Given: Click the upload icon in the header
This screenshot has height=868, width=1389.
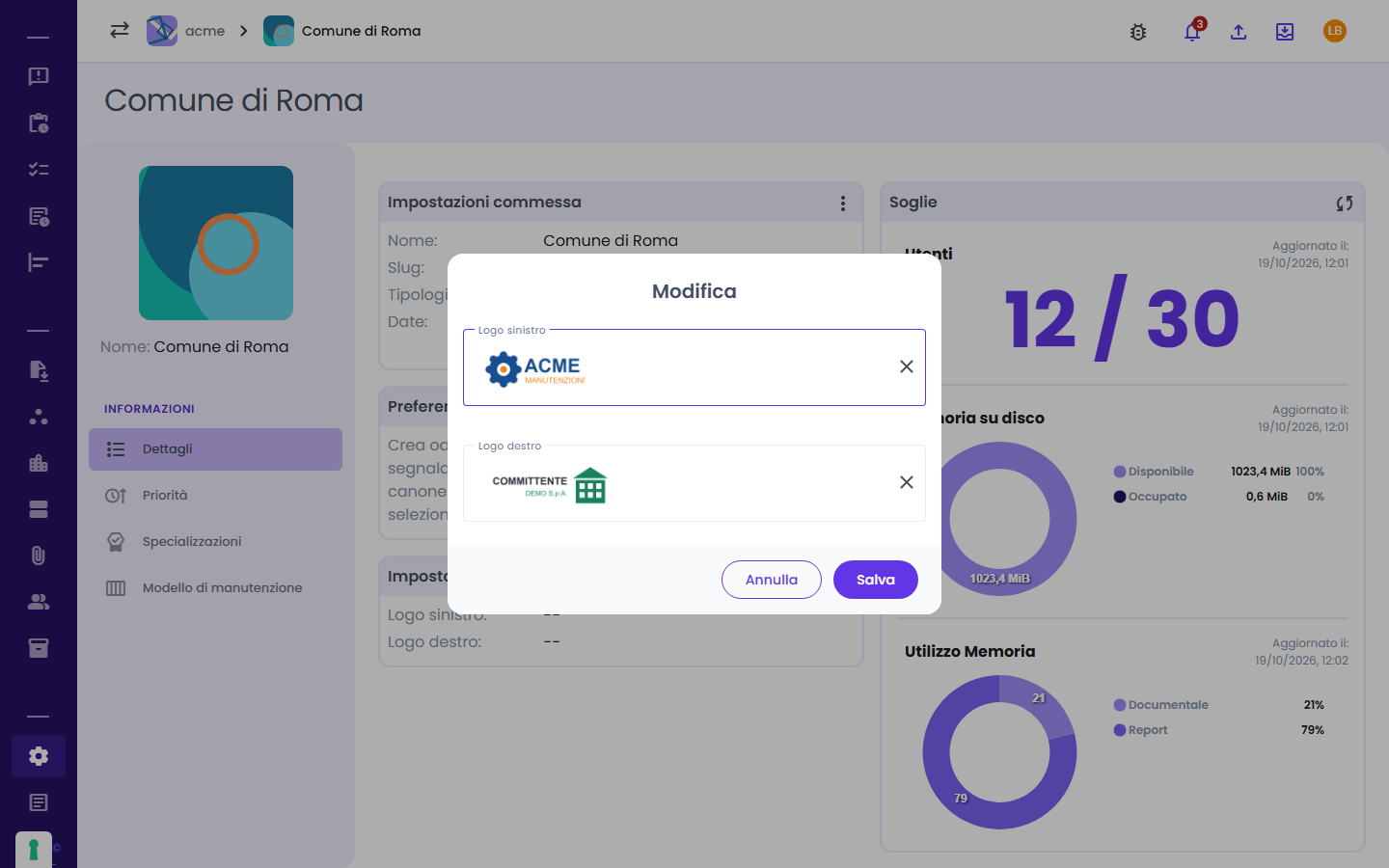Looking at the screenshot, I should [1239, 32].
